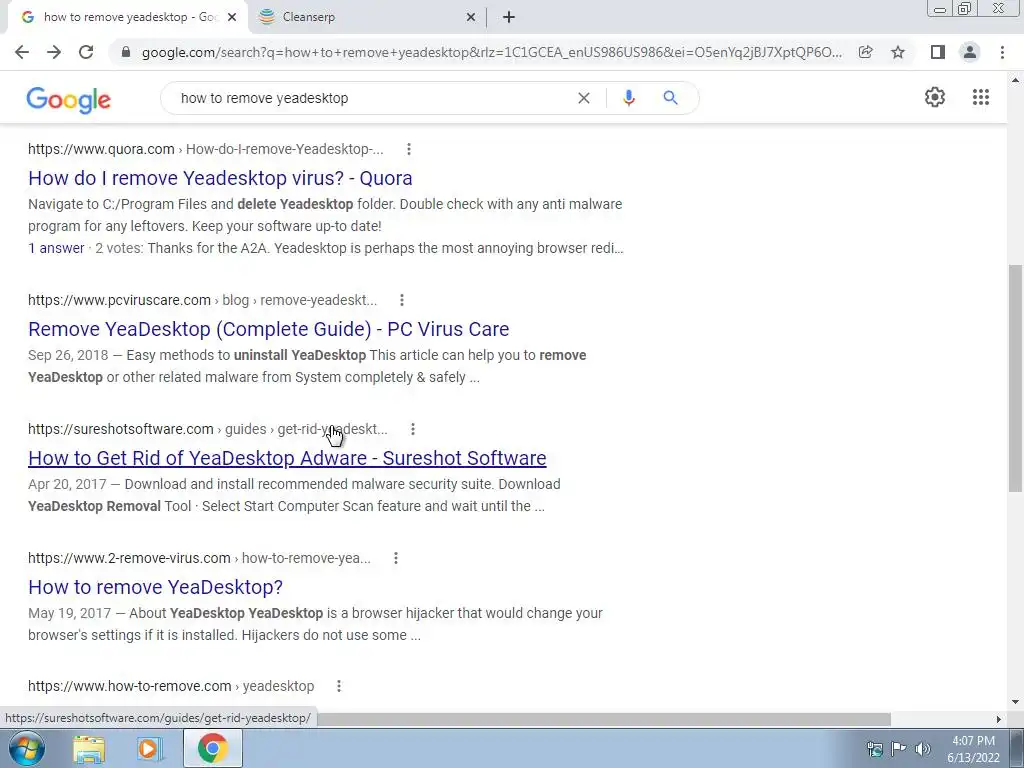Open the Chrome profile avatar
The image size is (1024, 768).
pyautogui.click(x=970, y=52)
